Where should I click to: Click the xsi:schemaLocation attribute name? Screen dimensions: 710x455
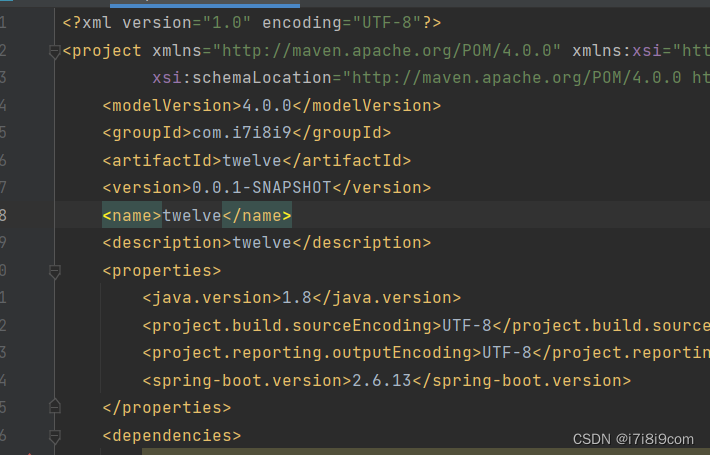(x=242, y=78)
